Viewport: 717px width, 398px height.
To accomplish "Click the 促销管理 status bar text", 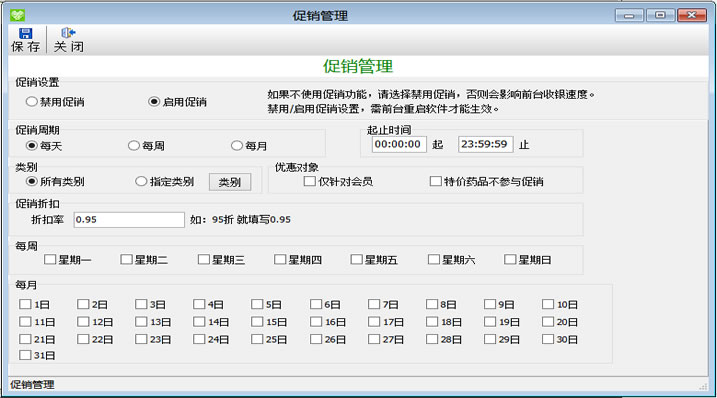I will coord(32,384).
